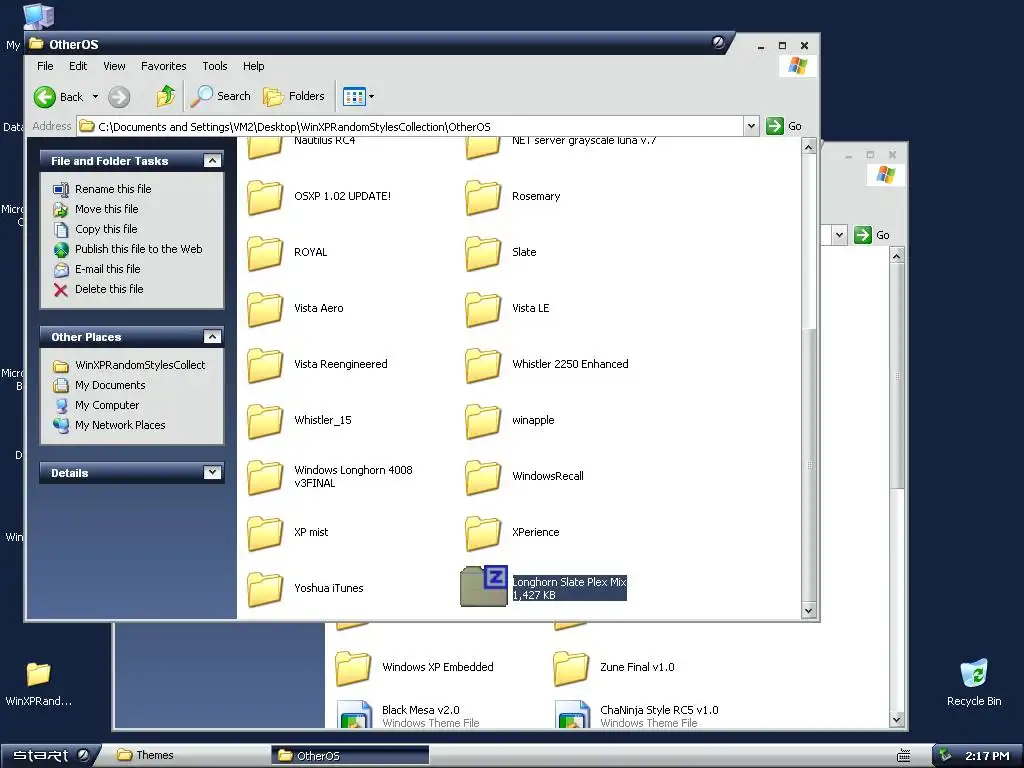
Task: Select the XP mist folder icon
Action: (265, 533)
